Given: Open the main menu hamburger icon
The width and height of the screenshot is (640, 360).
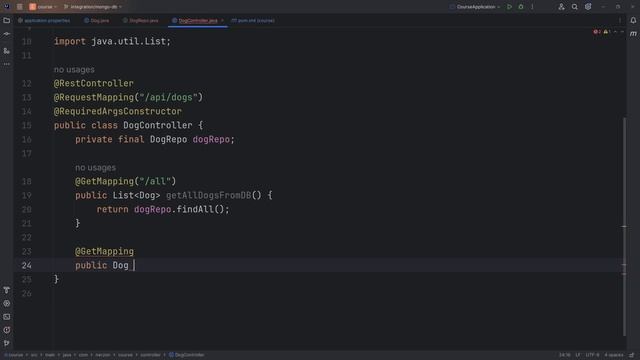Looking at the screenshot, I should pyautogui.click(x=20, y=7).
